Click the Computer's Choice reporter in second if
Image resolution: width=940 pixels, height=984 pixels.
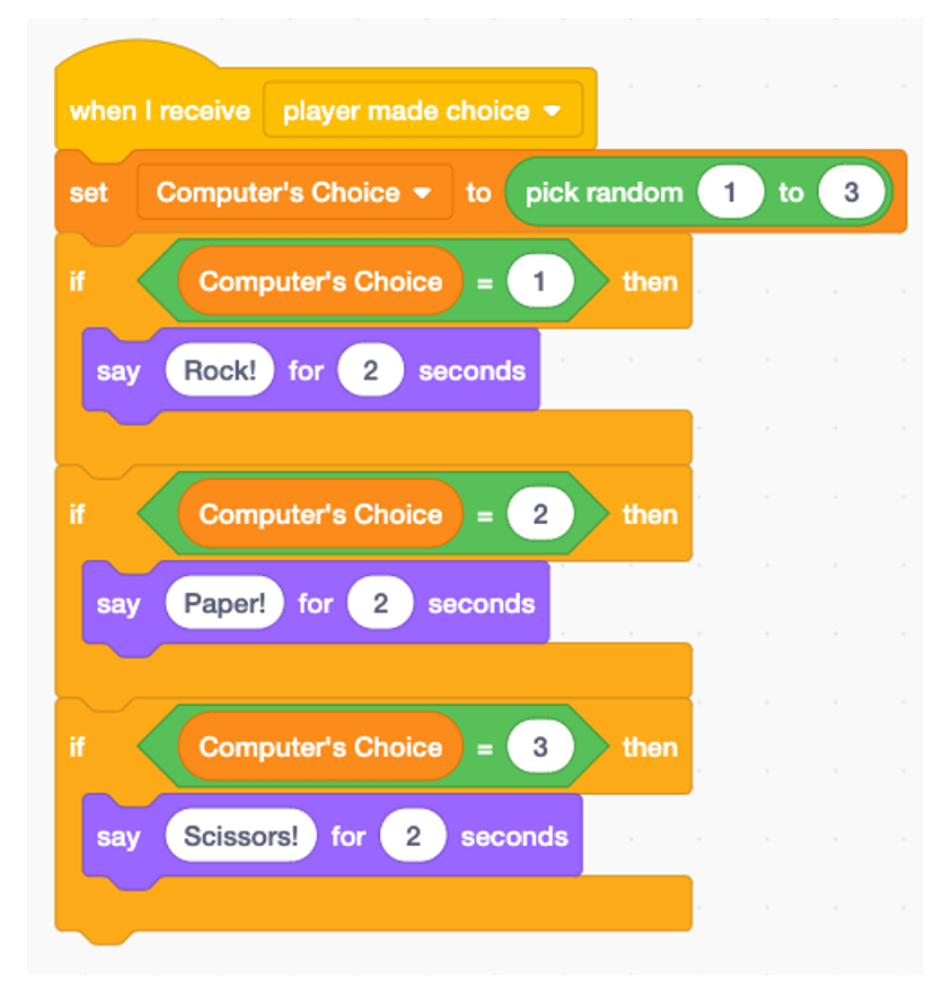pos(320,515)
